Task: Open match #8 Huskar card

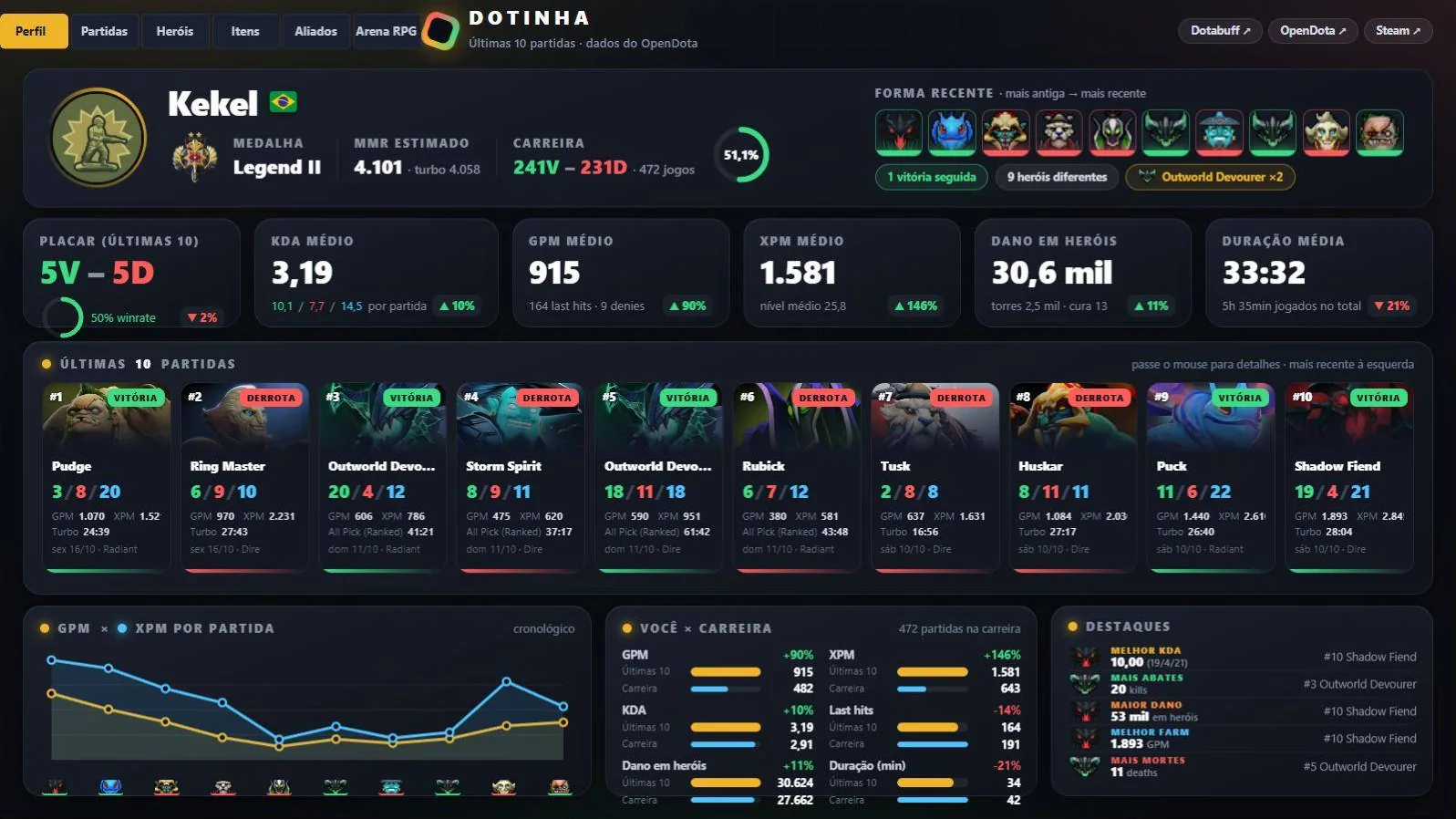Action: (1073, 478)
